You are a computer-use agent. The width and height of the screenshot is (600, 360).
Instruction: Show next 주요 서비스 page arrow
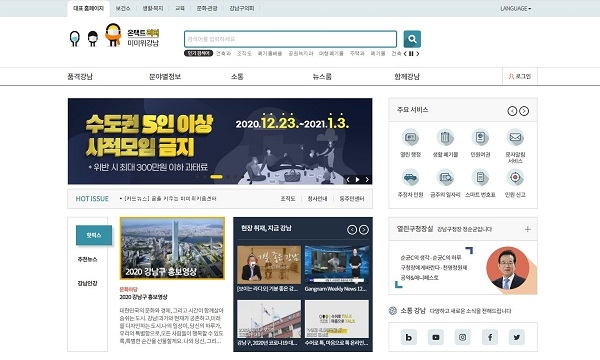pyautogui.click(x=524, y=111)
